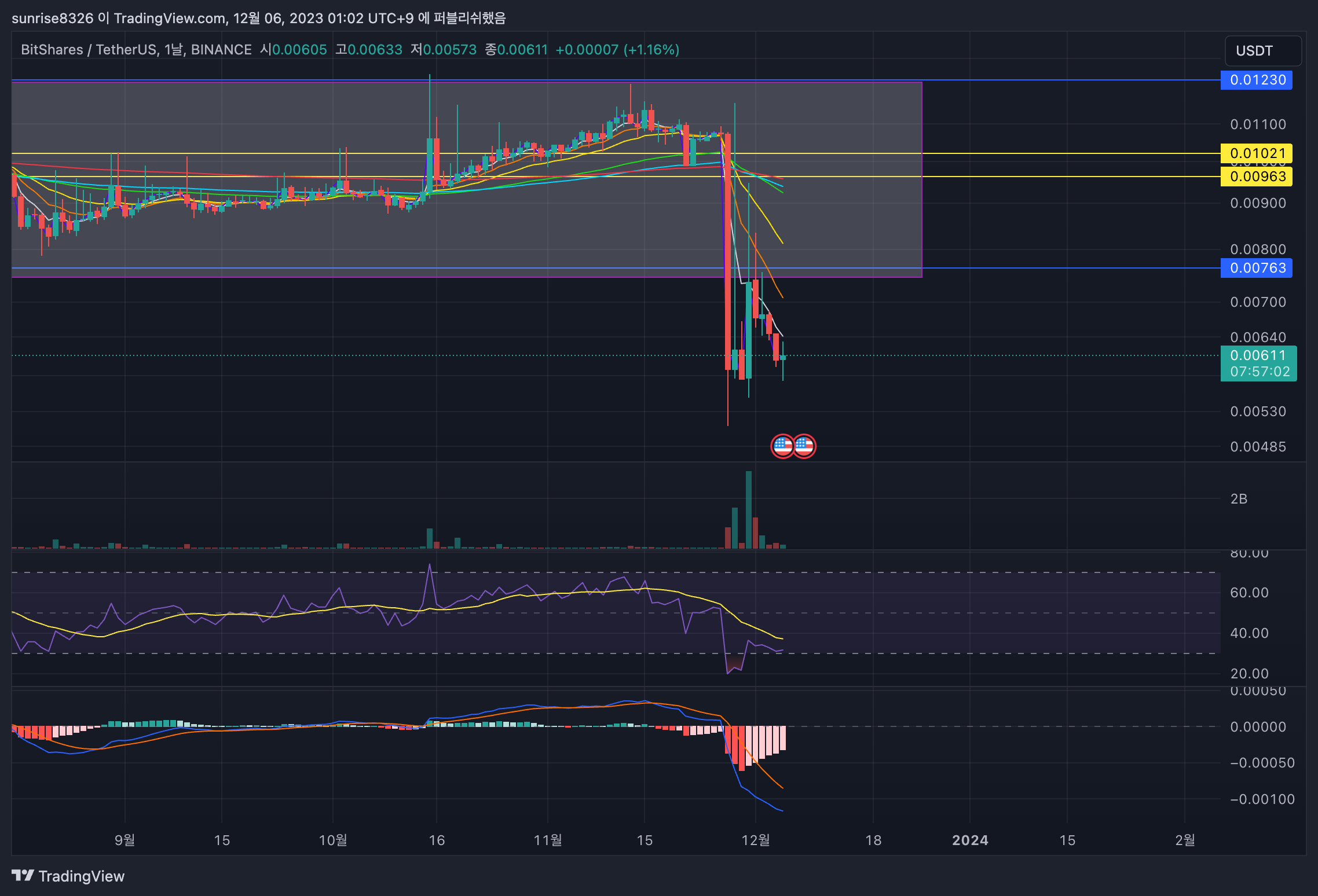Select the blue 0.01230 price line label

point(1256,80)
